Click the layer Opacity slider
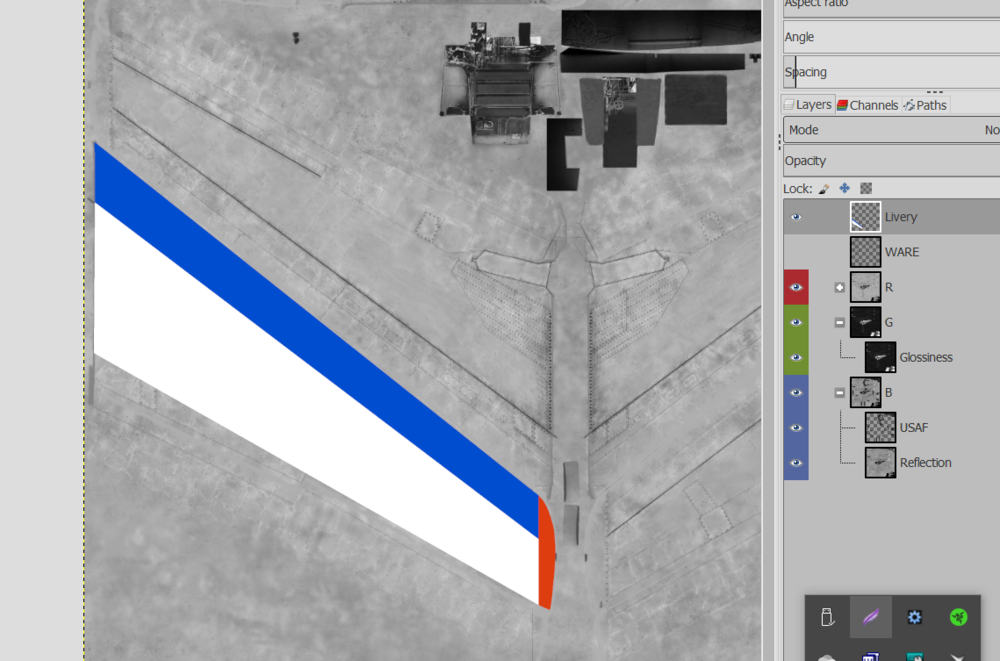 point(892,161)
